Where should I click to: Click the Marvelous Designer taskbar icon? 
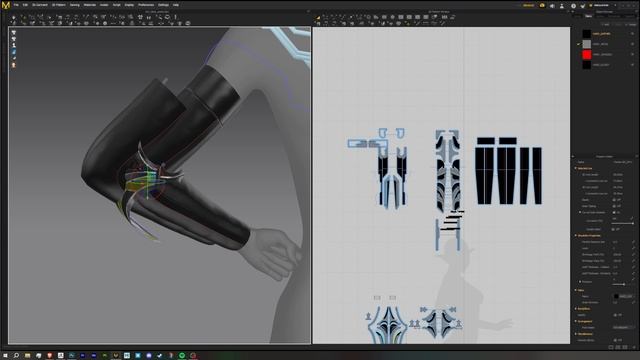(x=116, y=356)
